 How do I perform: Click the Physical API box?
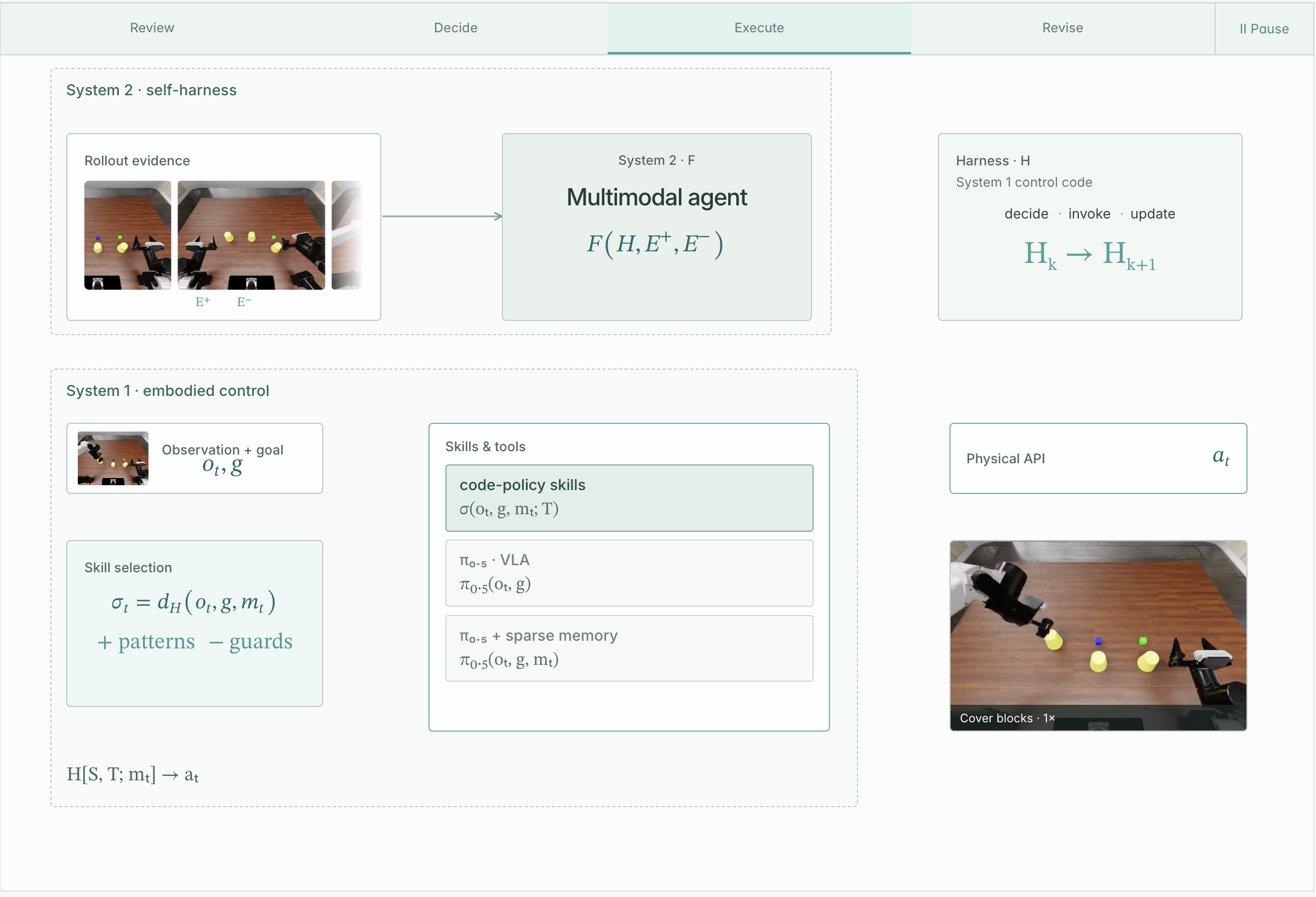tap(1098, 458)
